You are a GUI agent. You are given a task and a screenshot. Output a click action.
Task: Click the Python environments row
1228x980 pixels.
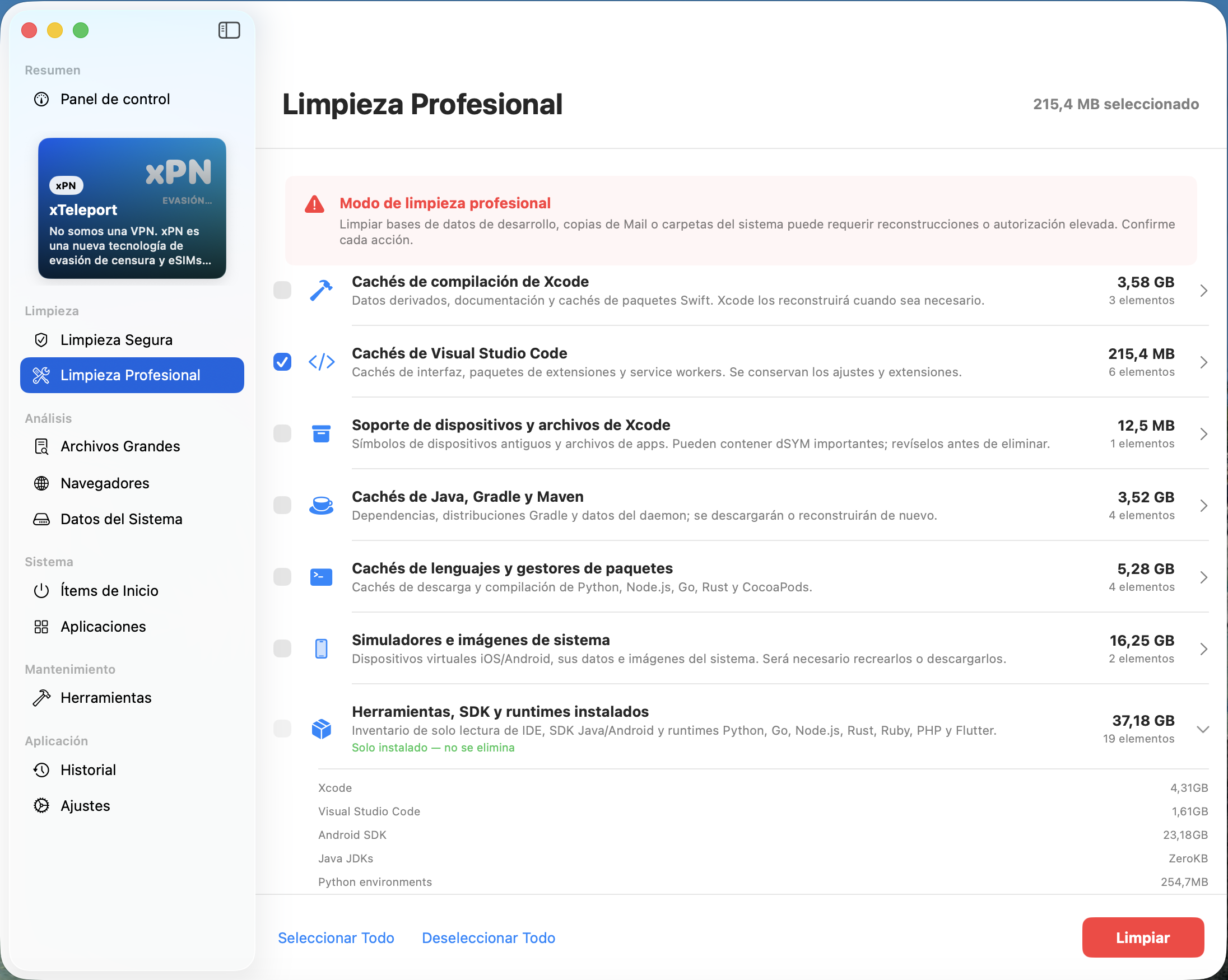point(763,882)
